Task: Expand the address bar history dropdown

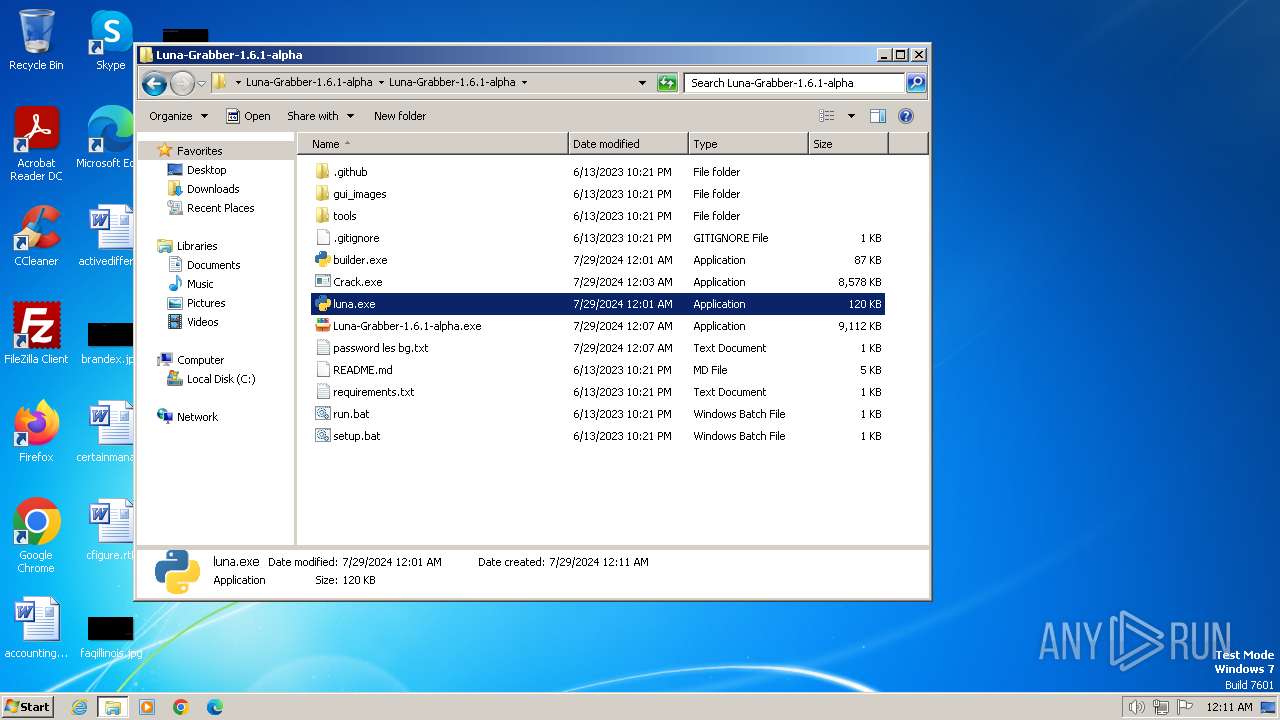Action: pos(642,83)
